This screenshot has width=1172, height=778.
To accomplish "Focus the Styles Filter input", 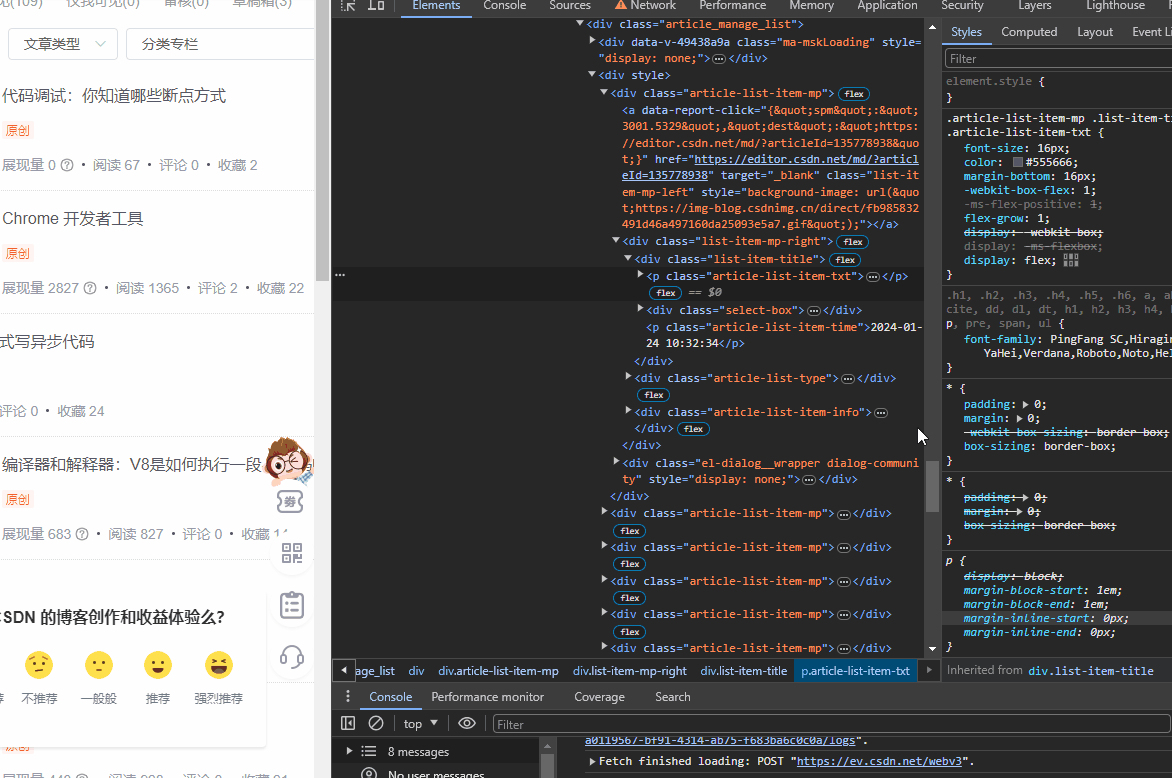I will [x=1058, y=58].
